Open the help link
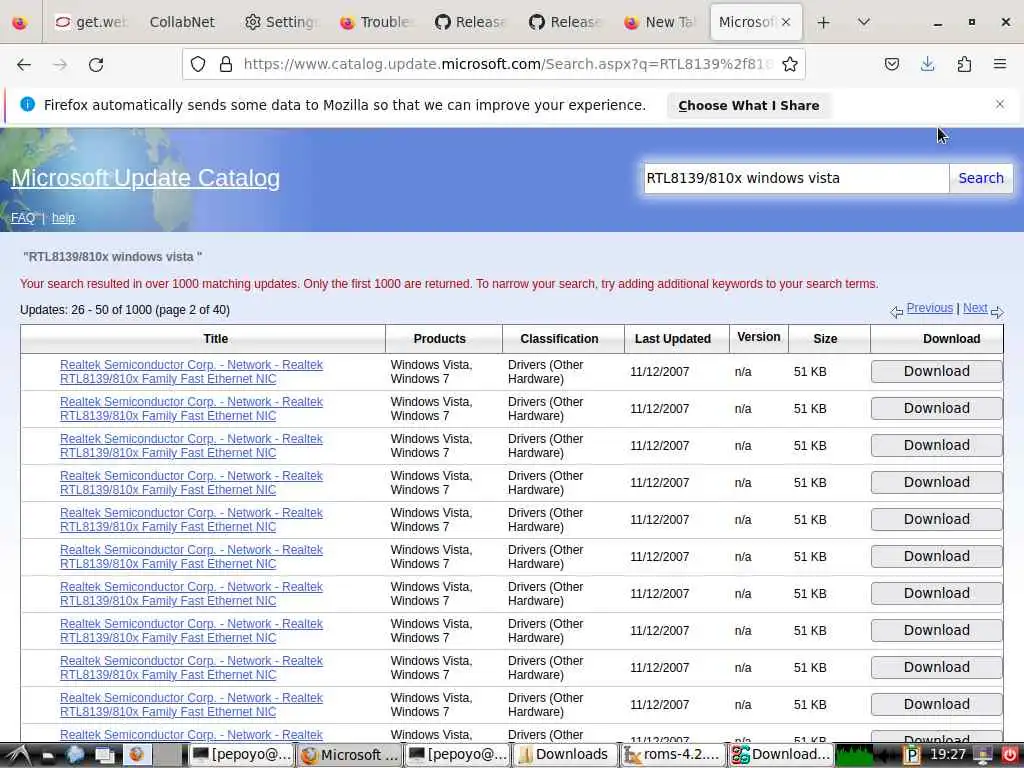This screenshot has width=1024, height=768. [x=63, y=217]
